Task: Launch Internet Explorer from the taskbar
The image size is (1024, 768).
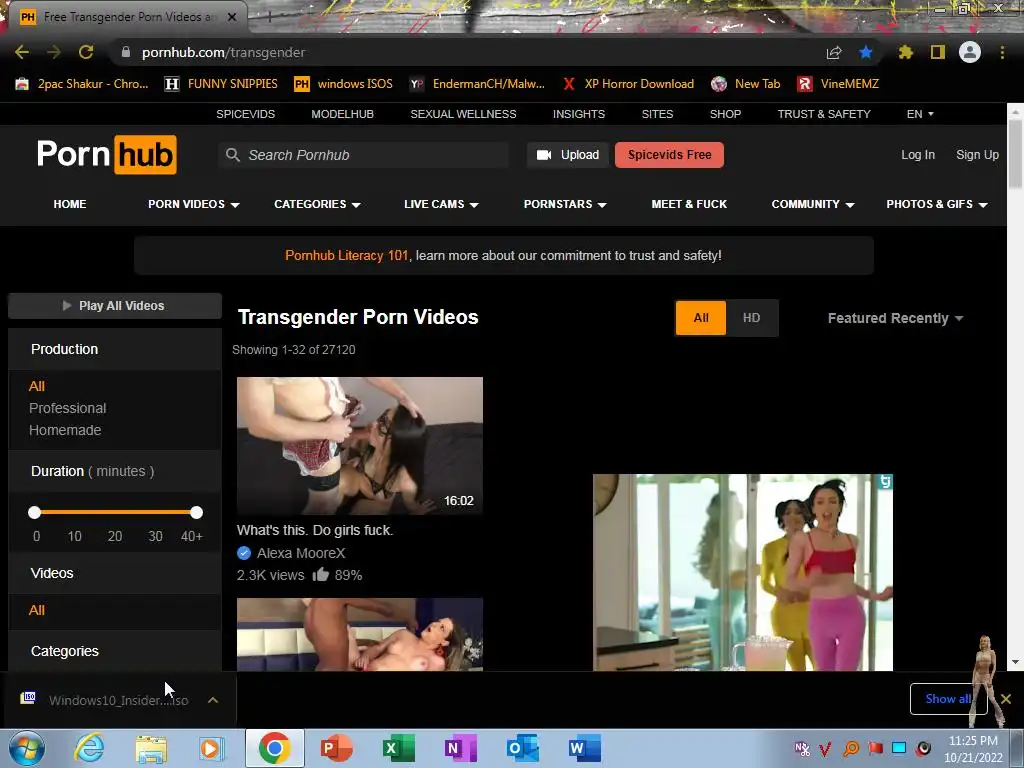Action: pyautogui.click(x=89, y=748)
